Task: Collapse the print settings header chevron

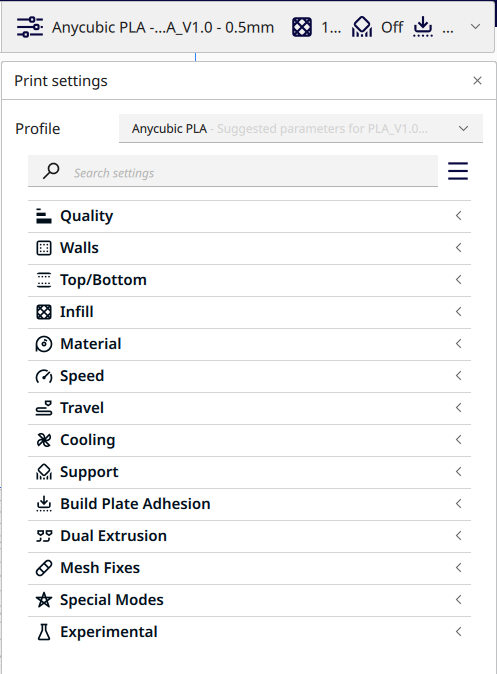Action: point(475,27)
